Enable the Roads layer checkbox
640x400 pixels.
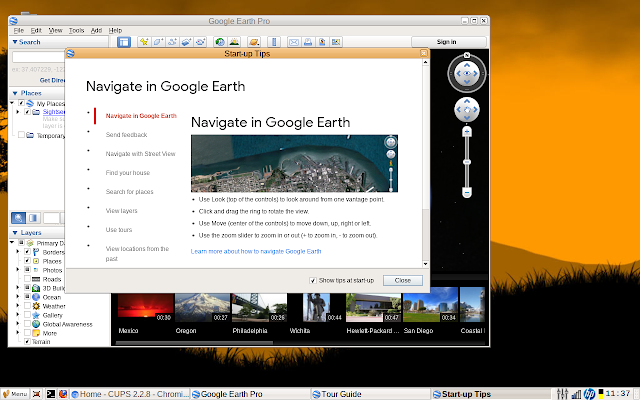click(x=28, y=280)
